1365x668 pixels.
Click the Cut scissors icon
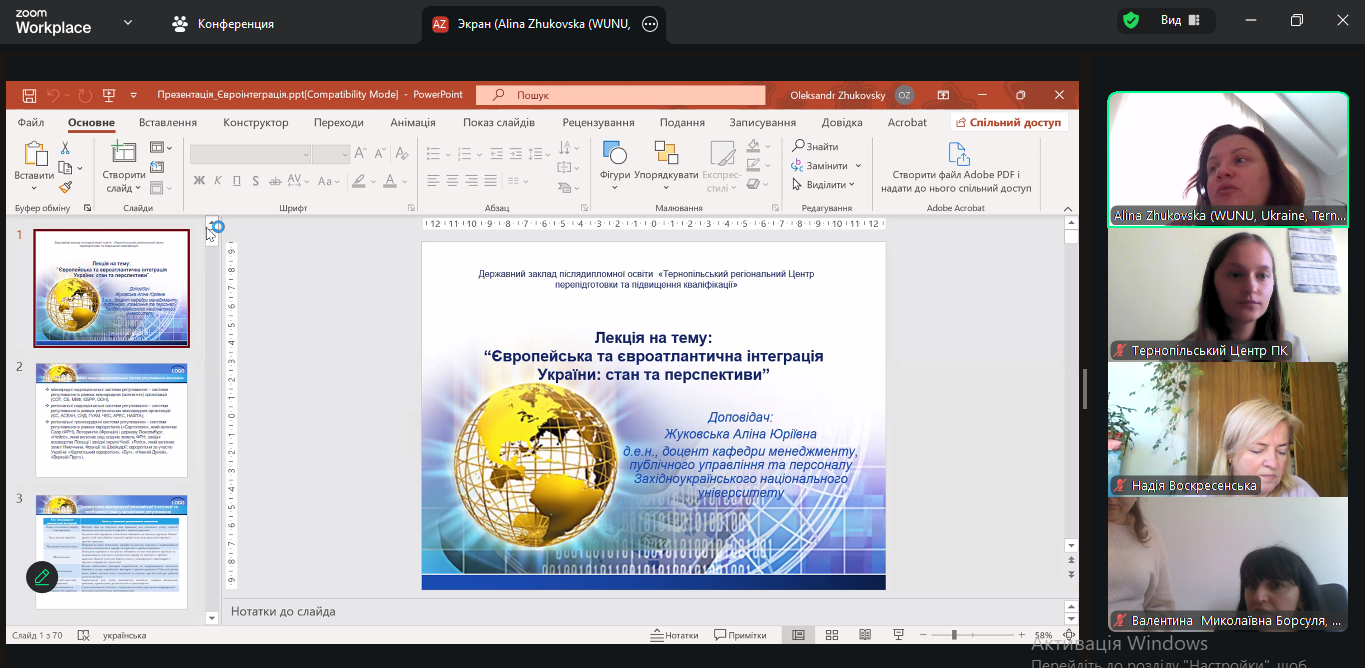65,148
